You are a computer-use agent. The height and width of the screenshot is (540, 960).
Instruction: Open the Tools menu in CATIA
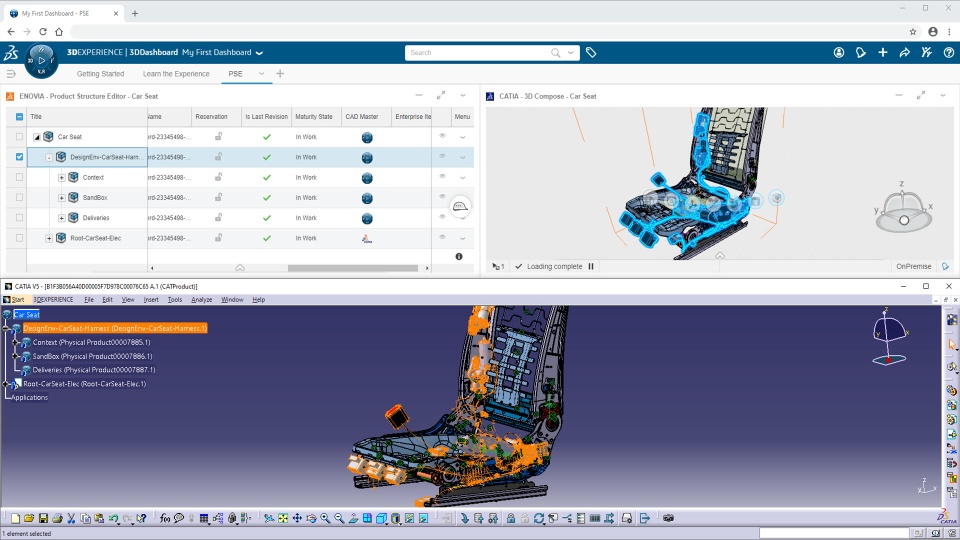tap(174, 299)
